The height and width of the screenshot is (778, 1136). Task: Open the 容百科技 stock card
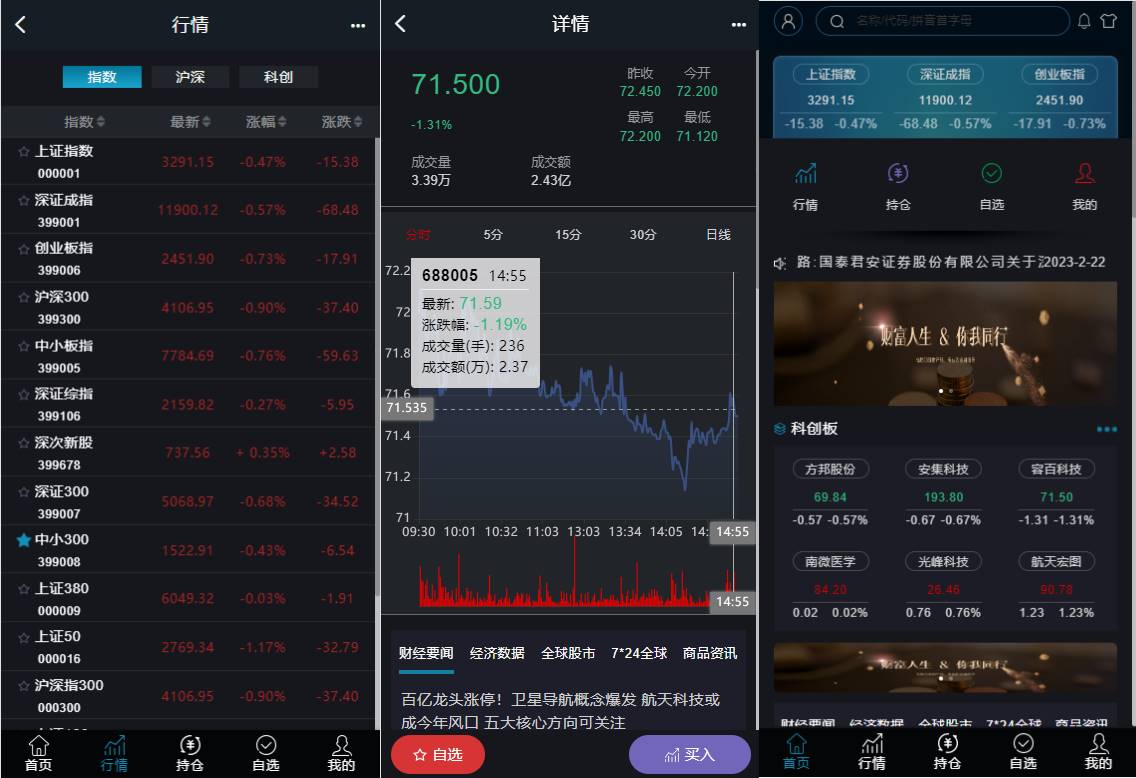pos(1056,493)
